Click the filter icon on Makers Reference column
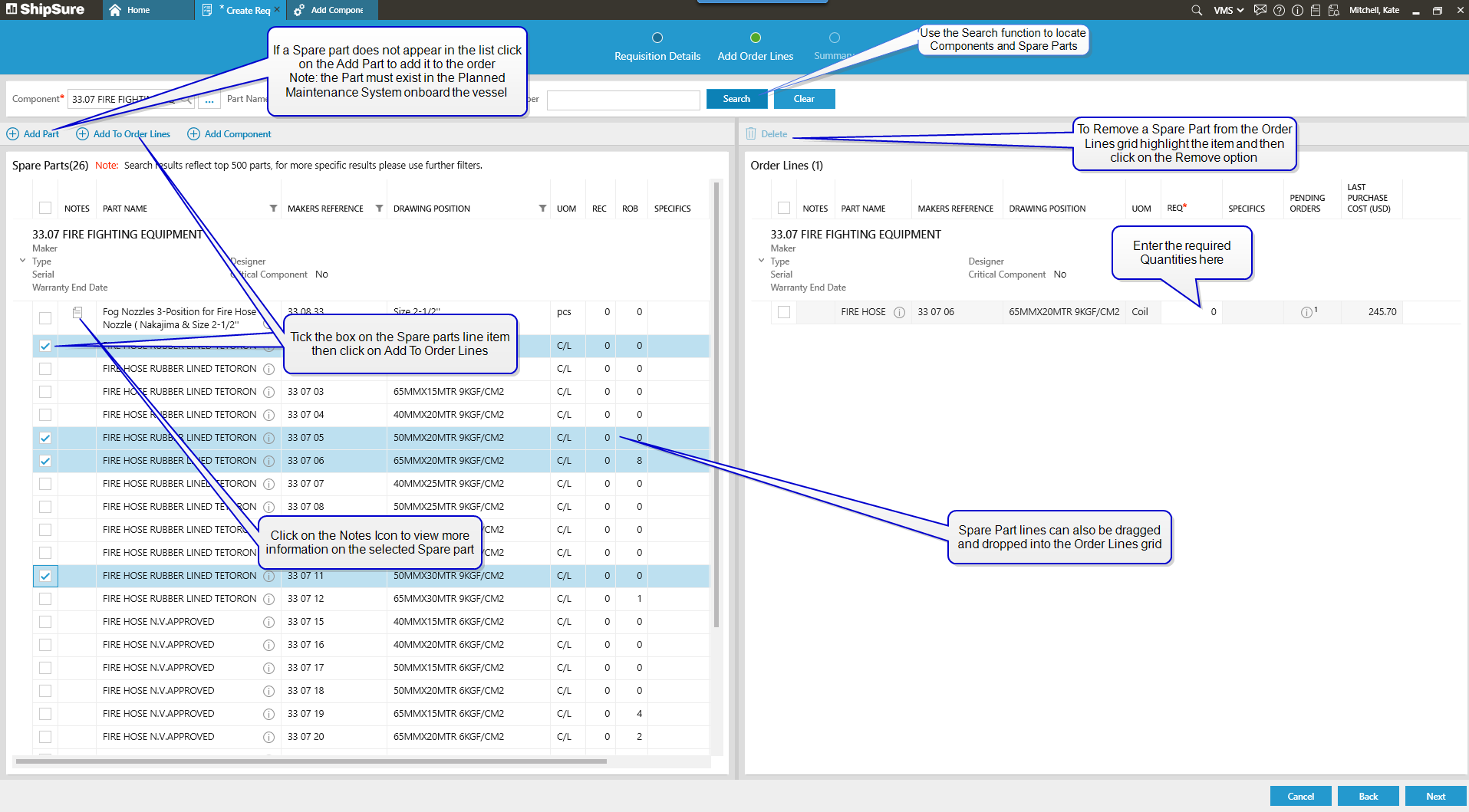 pos(379,209)
